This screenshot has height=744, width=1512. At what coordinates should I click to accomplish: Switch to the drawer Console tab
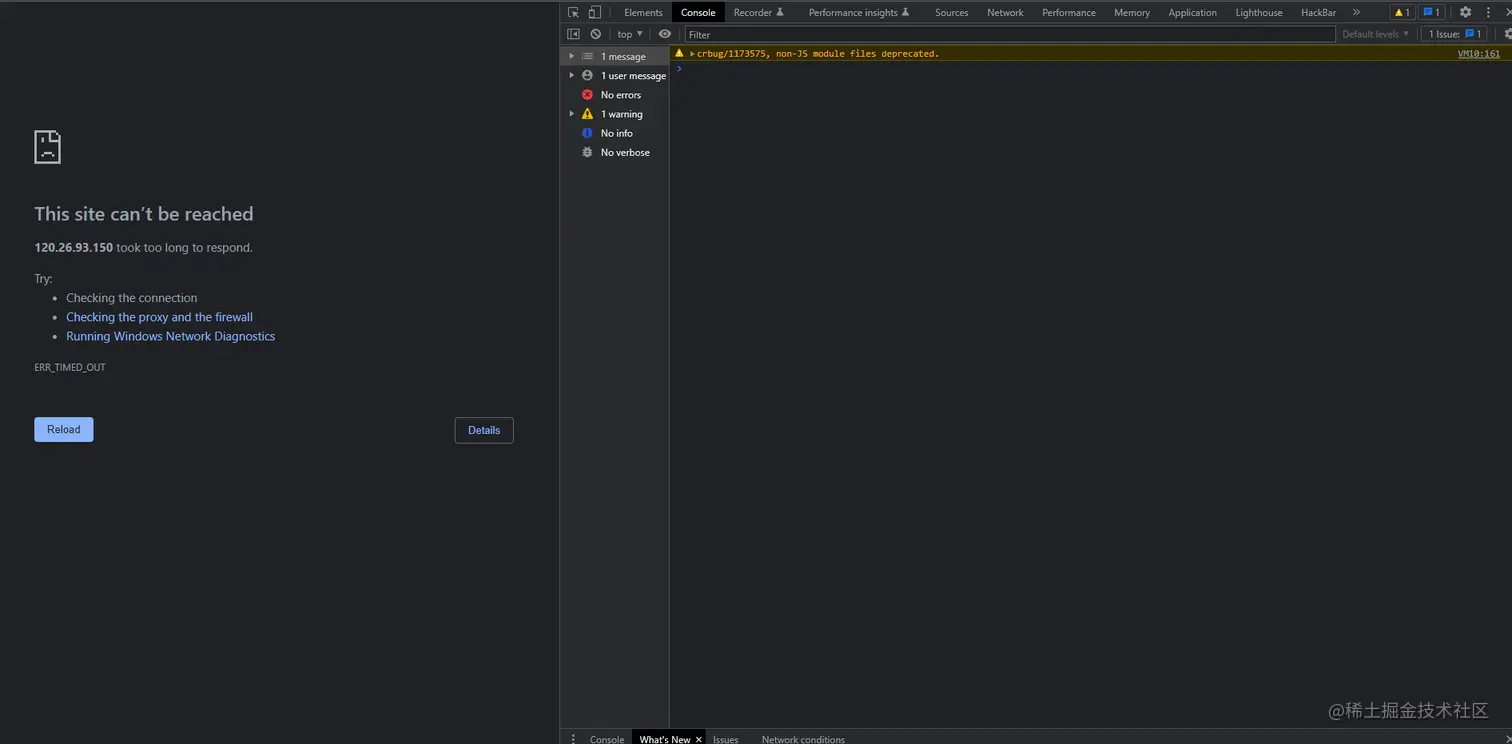tap(607, 739)
